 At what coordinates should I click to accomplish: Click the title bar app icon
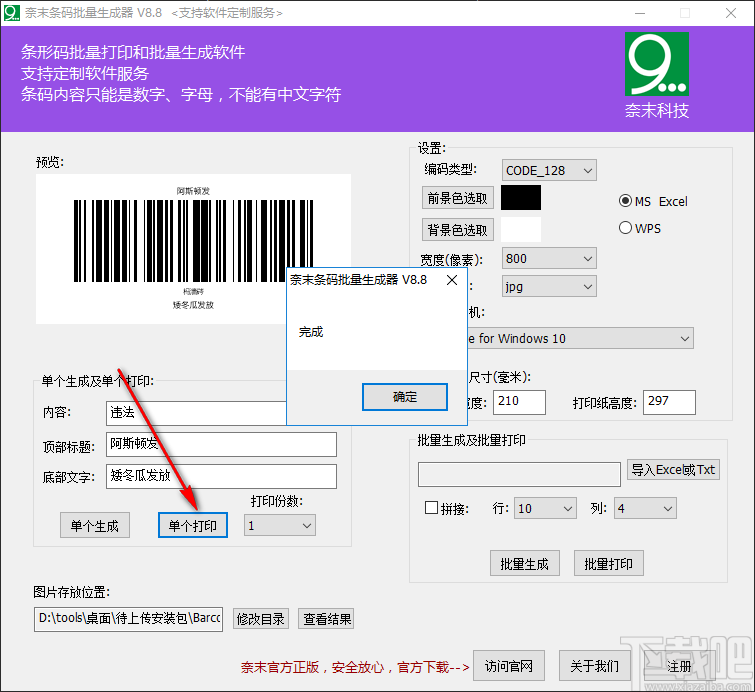coord(12,13)
